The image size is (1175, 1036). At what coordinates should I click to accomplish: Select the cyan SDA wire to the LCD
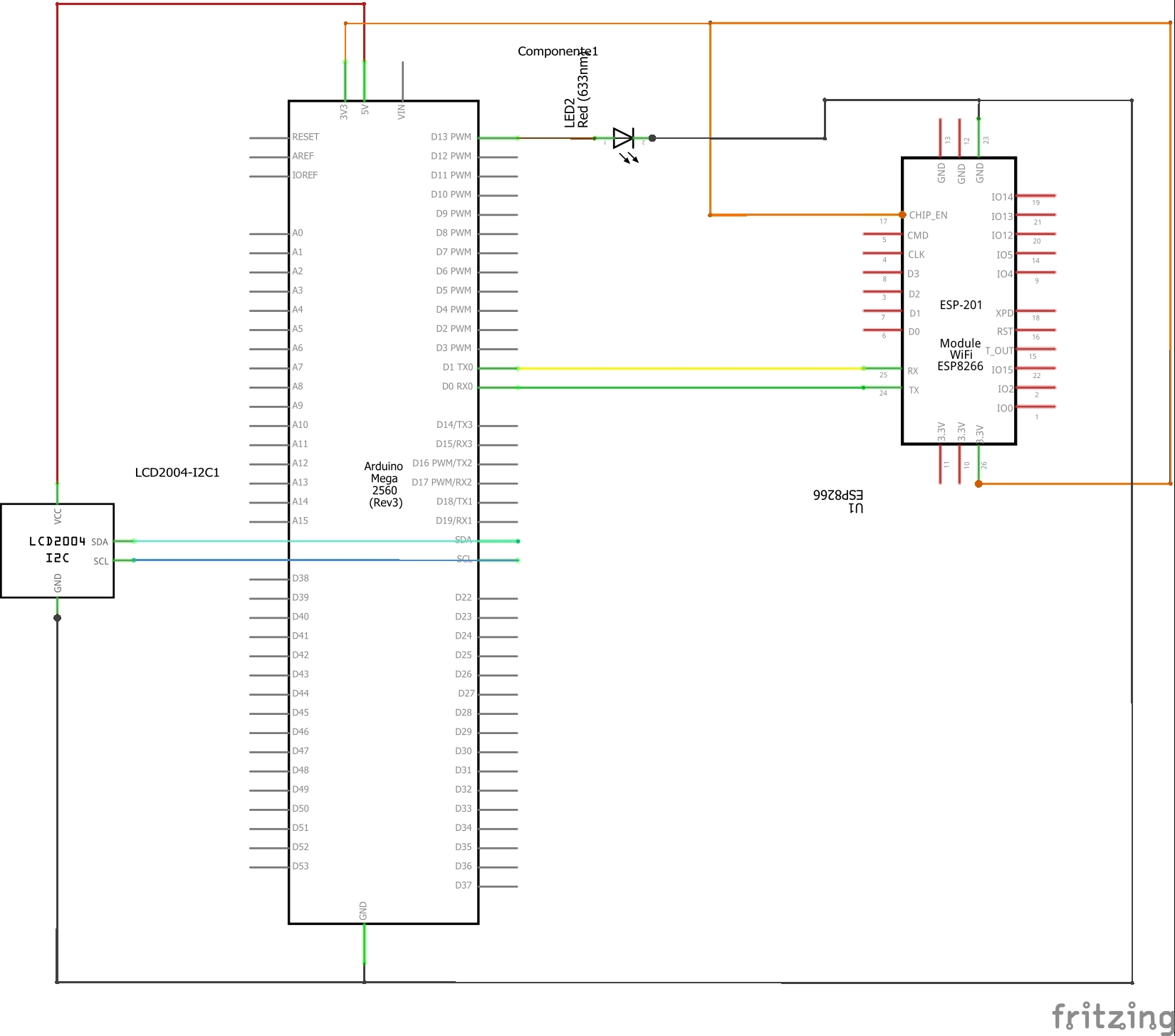[x=325, y=541]
